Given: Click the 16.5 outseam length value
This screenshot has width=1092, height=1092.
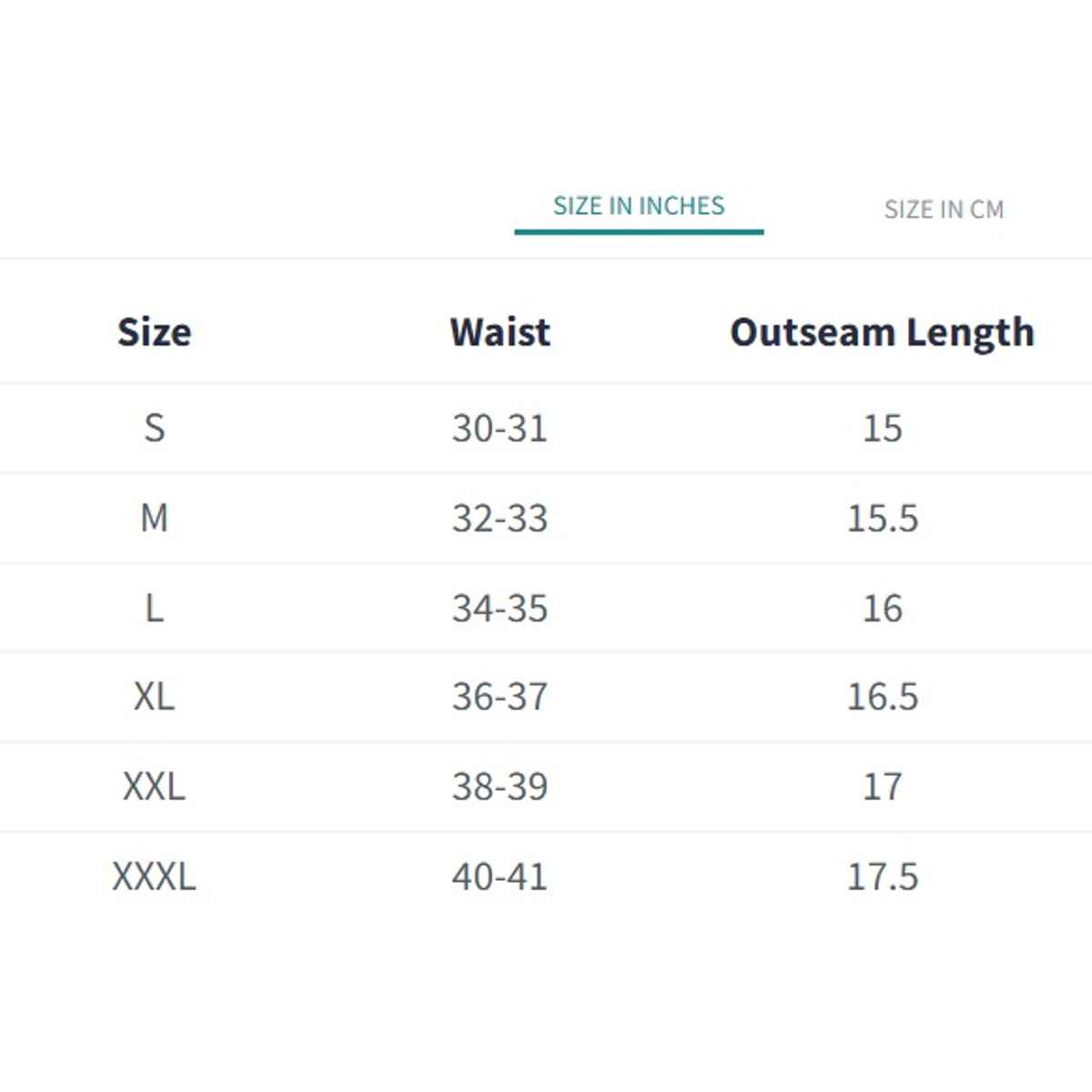Looking at the screenshot, I should tap(883, 697).
